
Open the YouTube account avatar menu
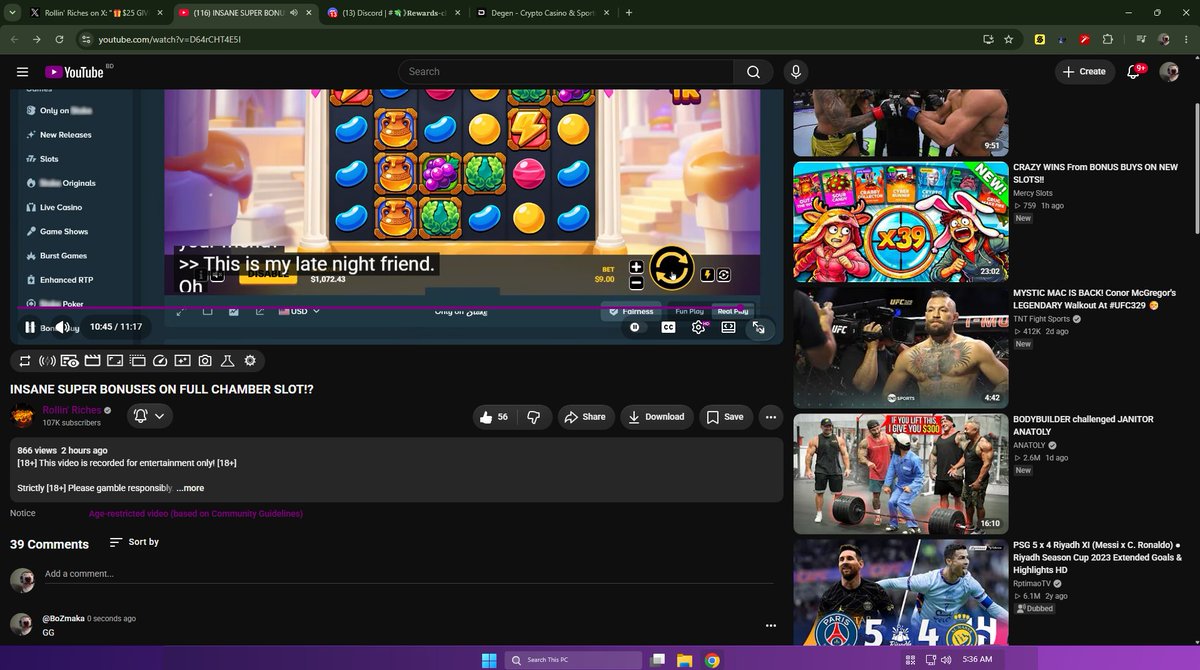[1169, 72]
